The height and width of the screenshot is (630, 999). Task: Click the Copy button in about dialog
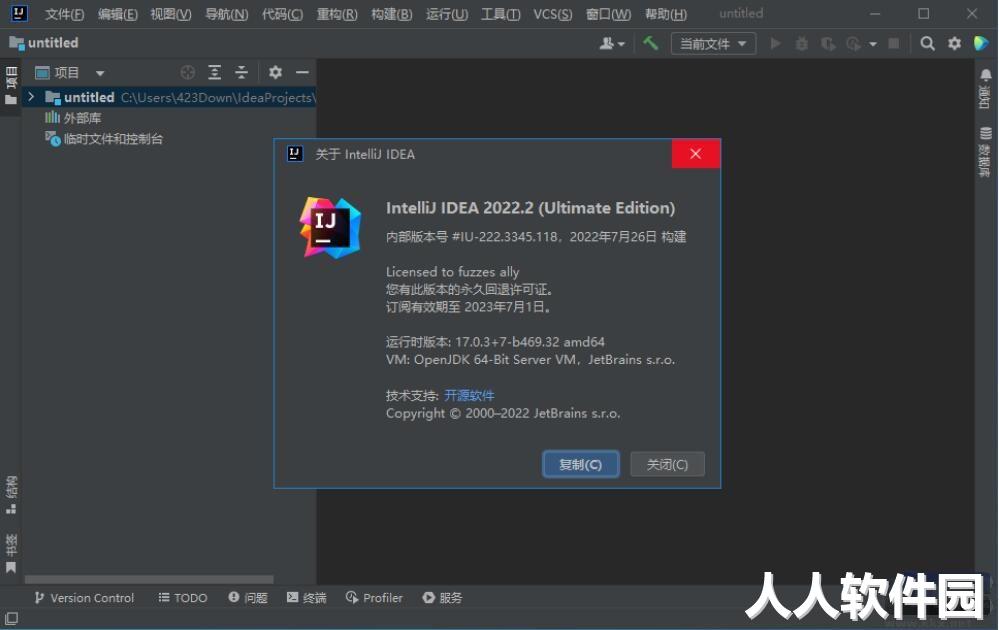point(580,464)
